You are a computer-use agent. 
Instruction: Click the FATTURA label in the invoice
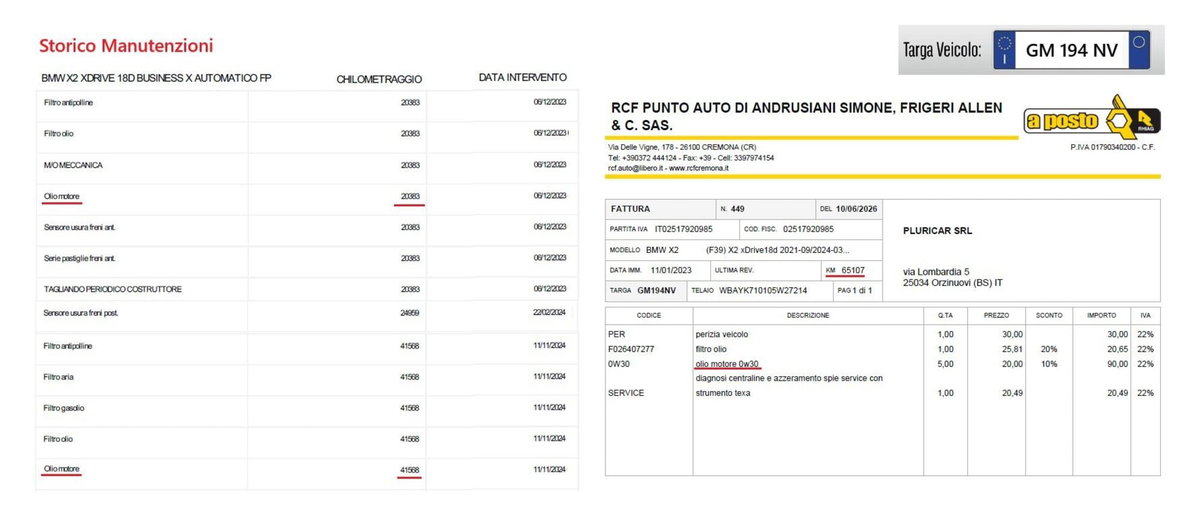(x=631, y=209)
